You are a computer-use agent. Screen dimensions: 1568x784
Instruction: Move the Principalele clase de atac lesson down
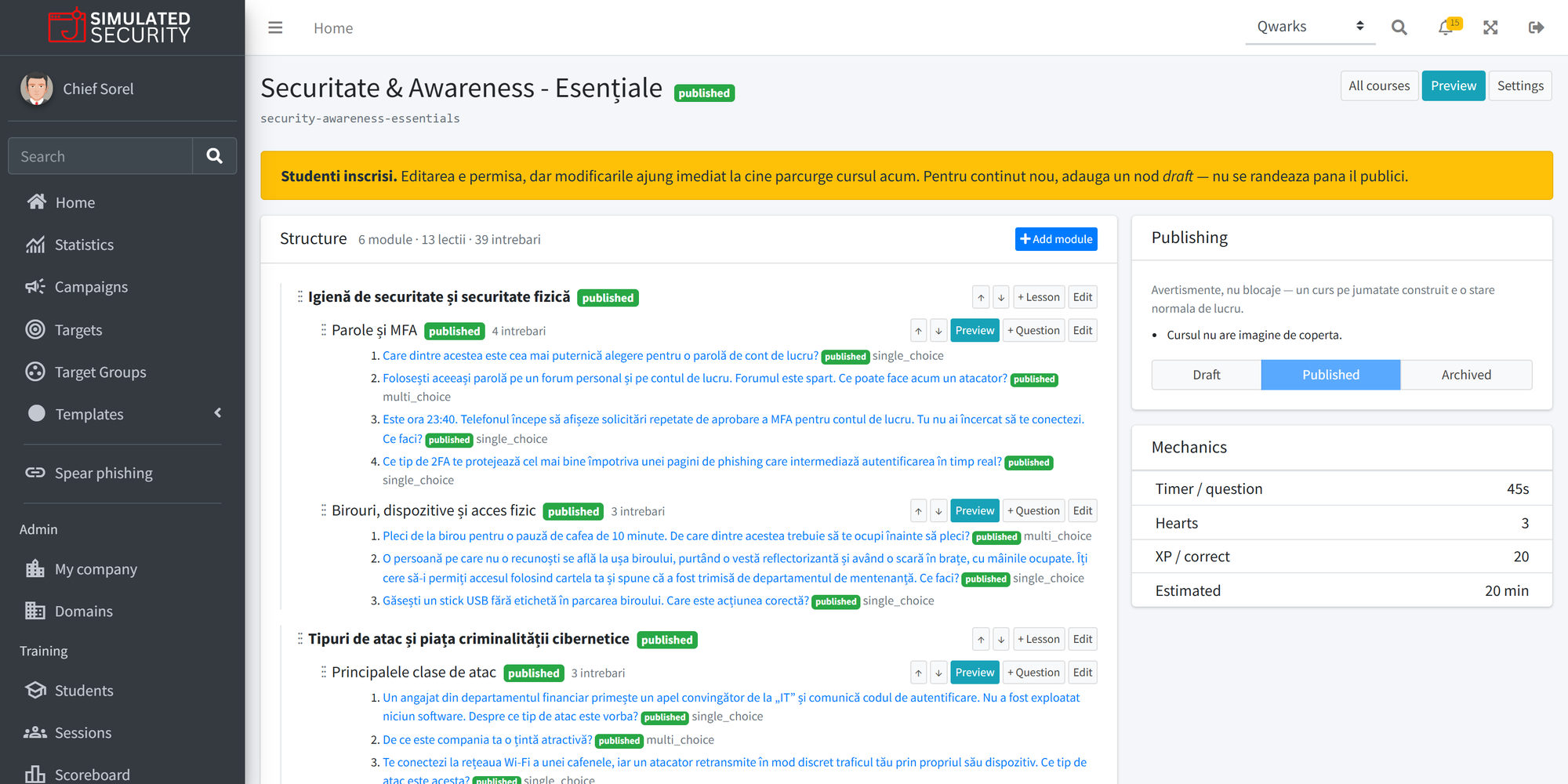938,672
